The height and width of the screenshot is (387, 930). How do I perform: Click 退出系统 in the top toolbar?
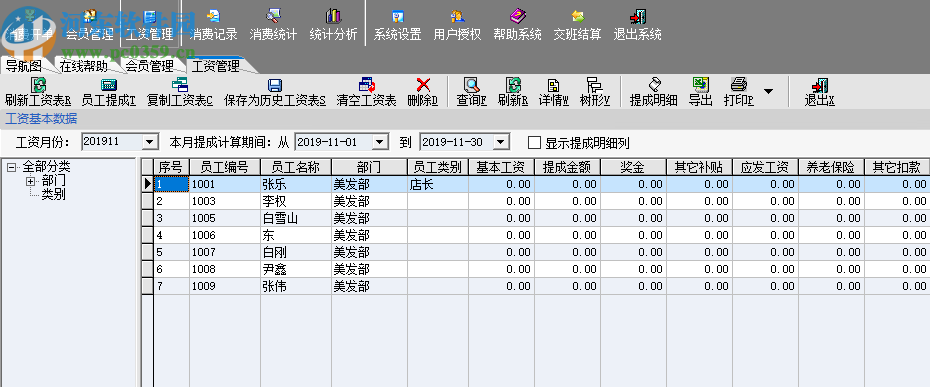click(637, 24)
